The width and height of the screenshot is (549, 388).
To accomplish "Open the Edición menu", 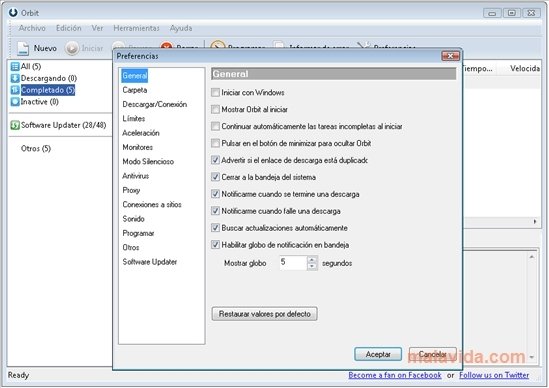I will [x=69, y=28].
